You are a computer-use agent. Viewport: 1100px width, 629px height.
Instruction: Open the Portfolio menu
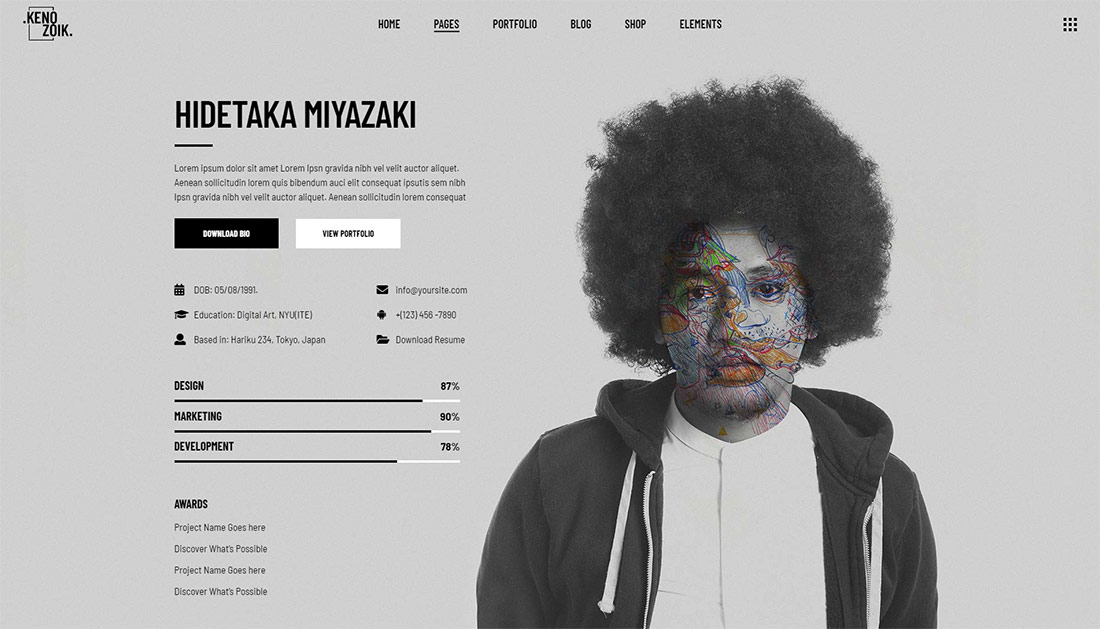(x=514, y=24)
